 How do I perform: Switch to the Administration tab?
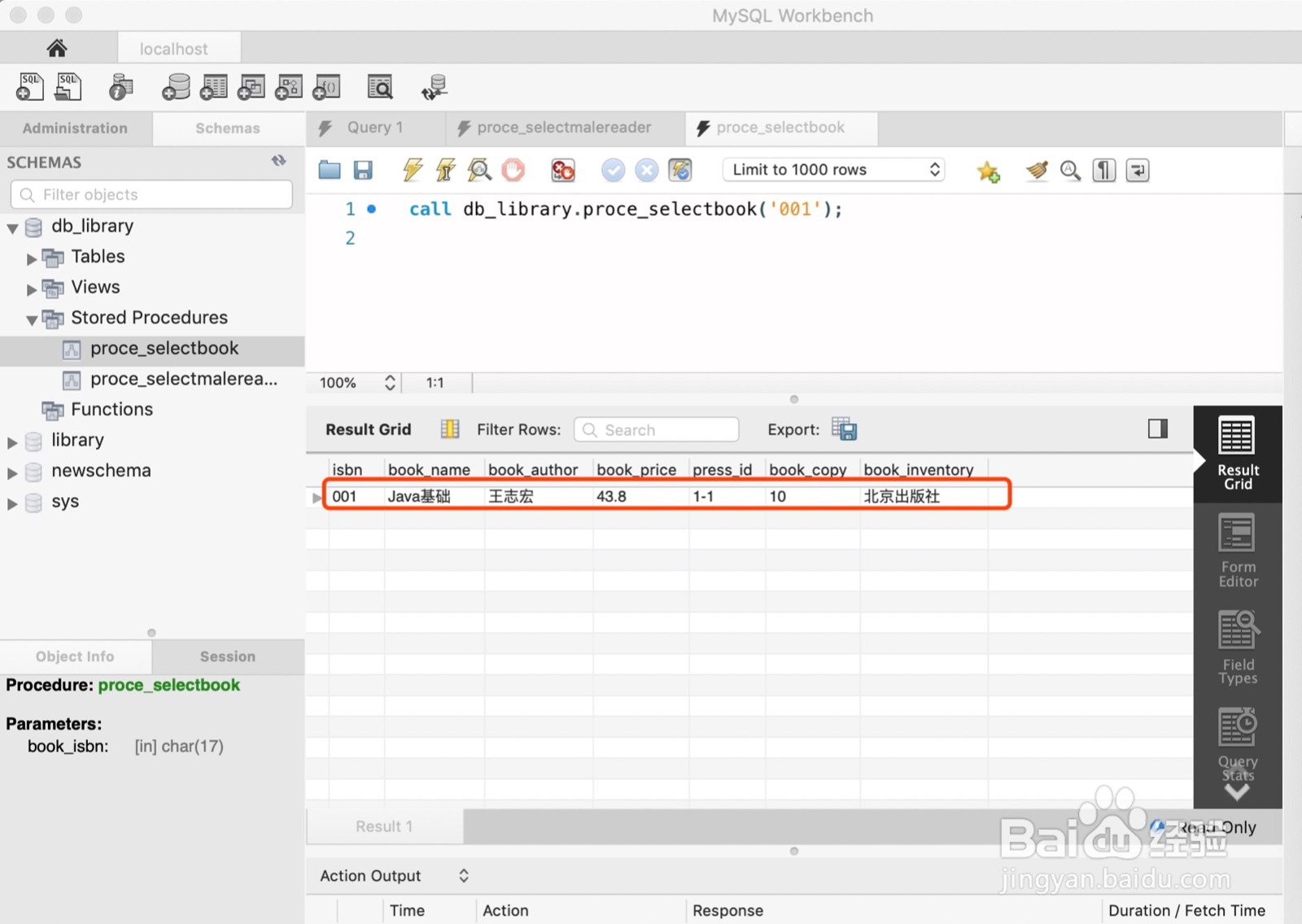coord(75,128)
